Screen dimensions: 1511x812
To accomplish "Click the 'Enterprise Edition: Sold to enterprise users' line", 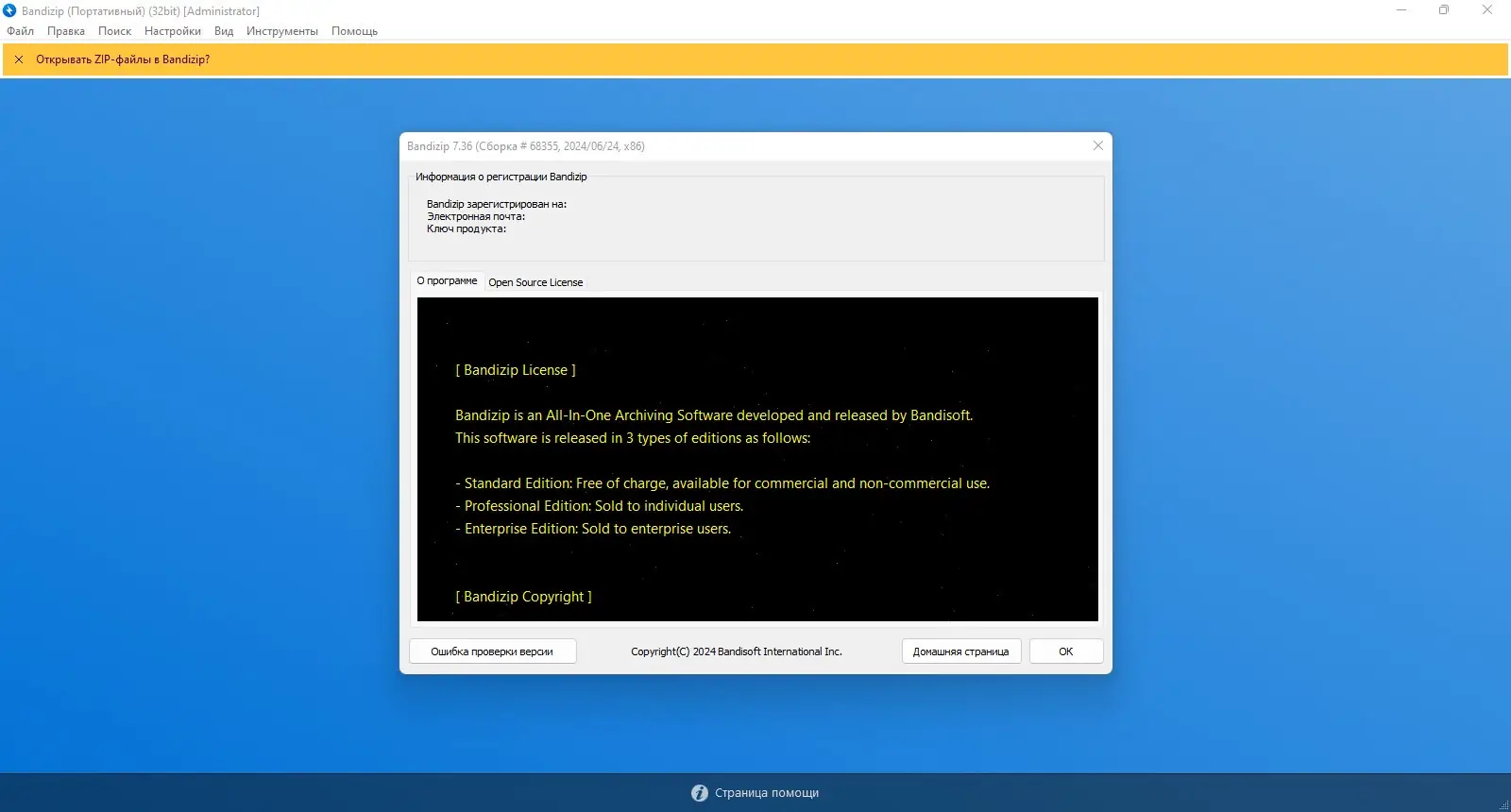I will coord(593,529).
